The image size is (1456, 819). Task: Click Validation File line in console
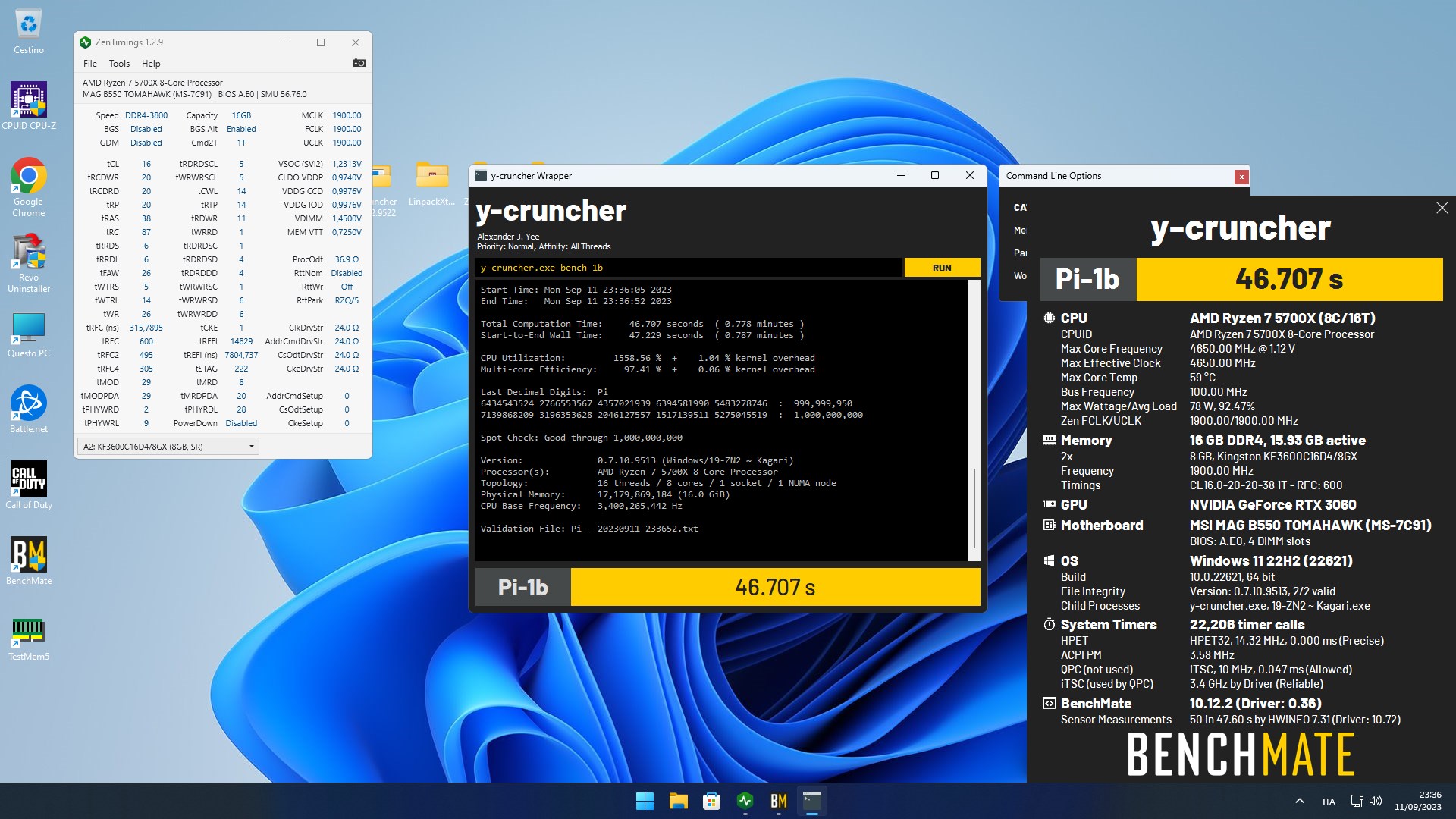(x=589, y=529)
